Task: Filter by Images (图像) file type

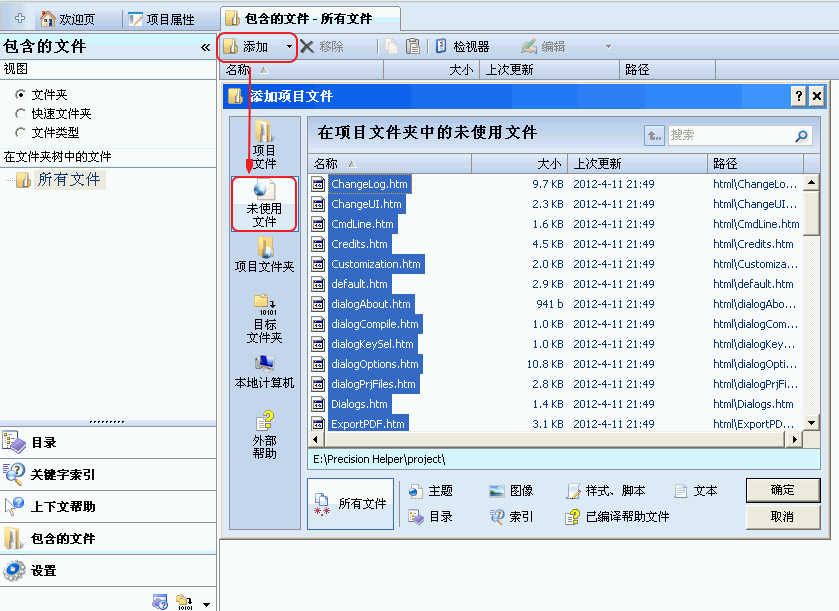Action: [511, 491]
